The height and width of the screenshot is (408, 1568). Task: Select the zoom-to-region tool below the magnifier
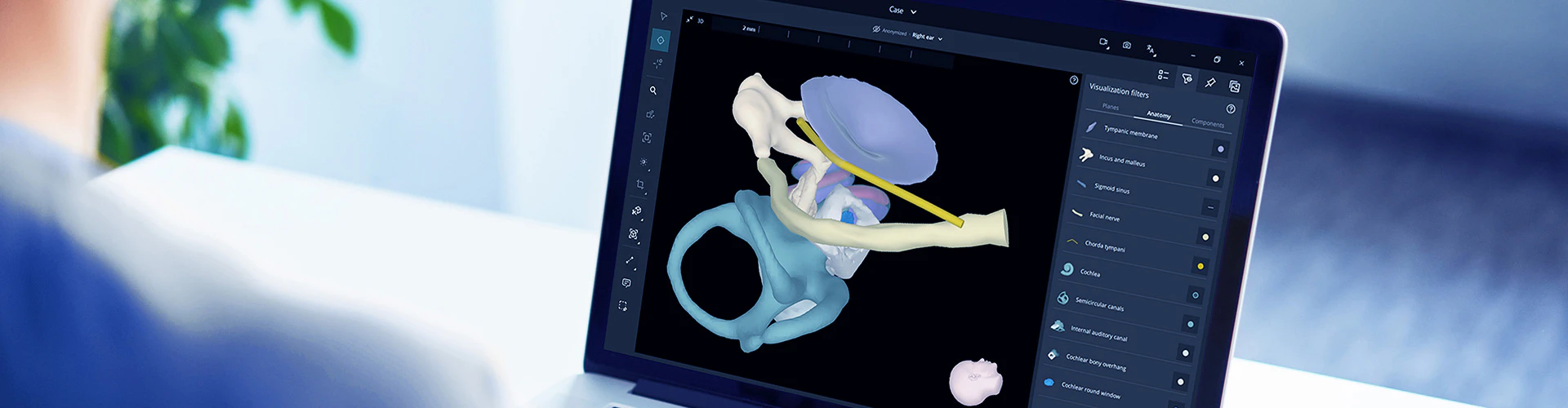(x=651, y=114)
